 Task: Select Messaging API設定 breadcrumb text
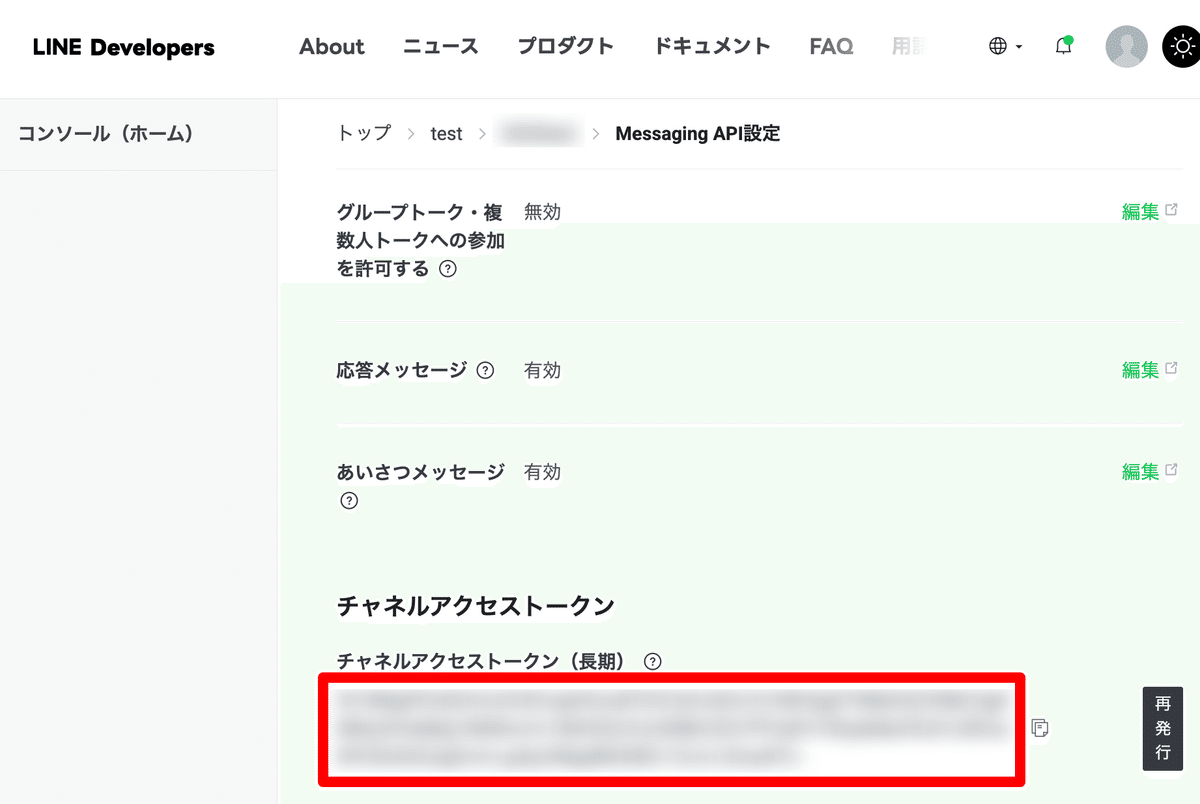[698, 134]
